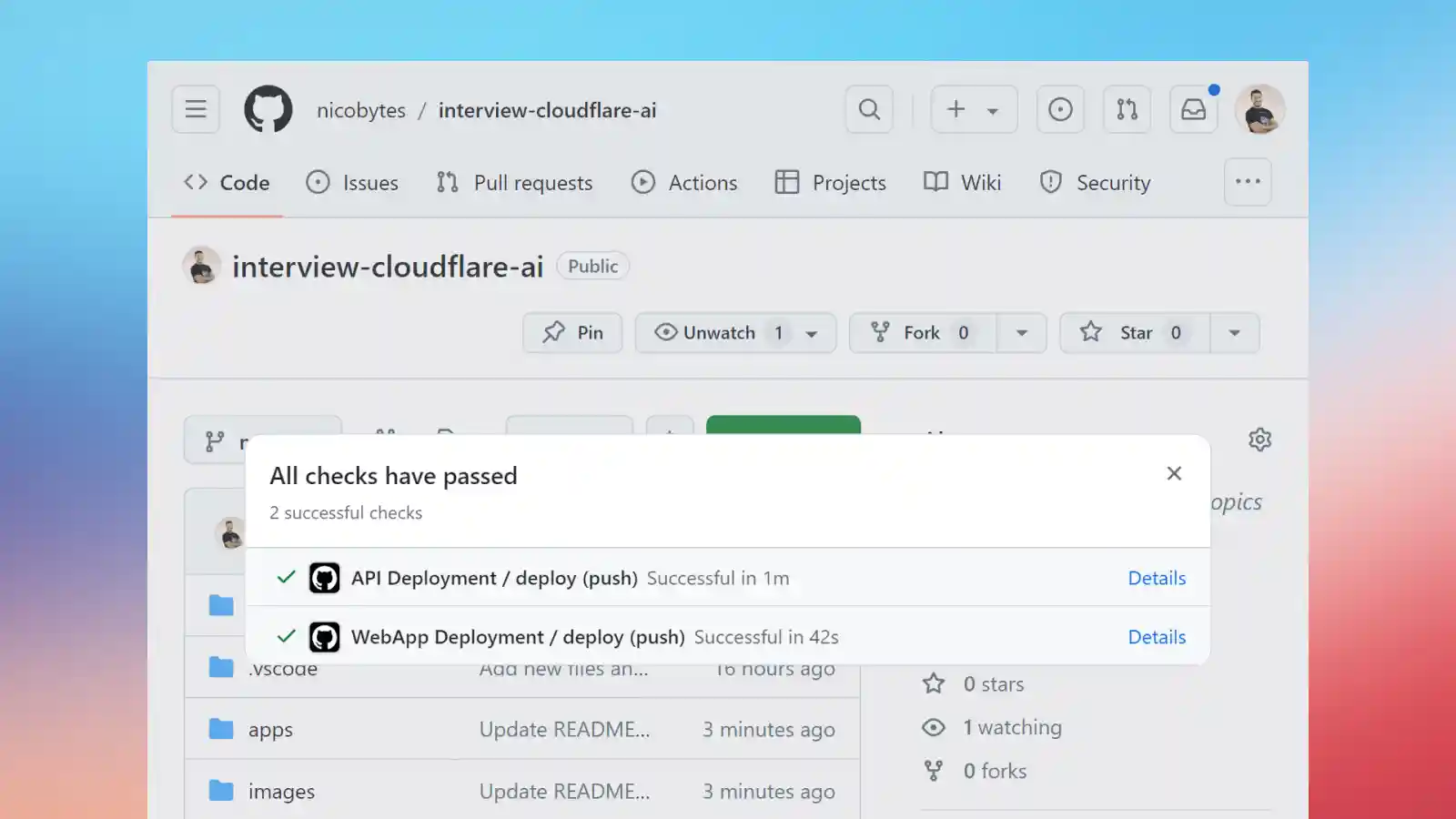View Details for WebApp Deployment check
Viewport: 1456px width, 819px height.
pos(1157,637)
